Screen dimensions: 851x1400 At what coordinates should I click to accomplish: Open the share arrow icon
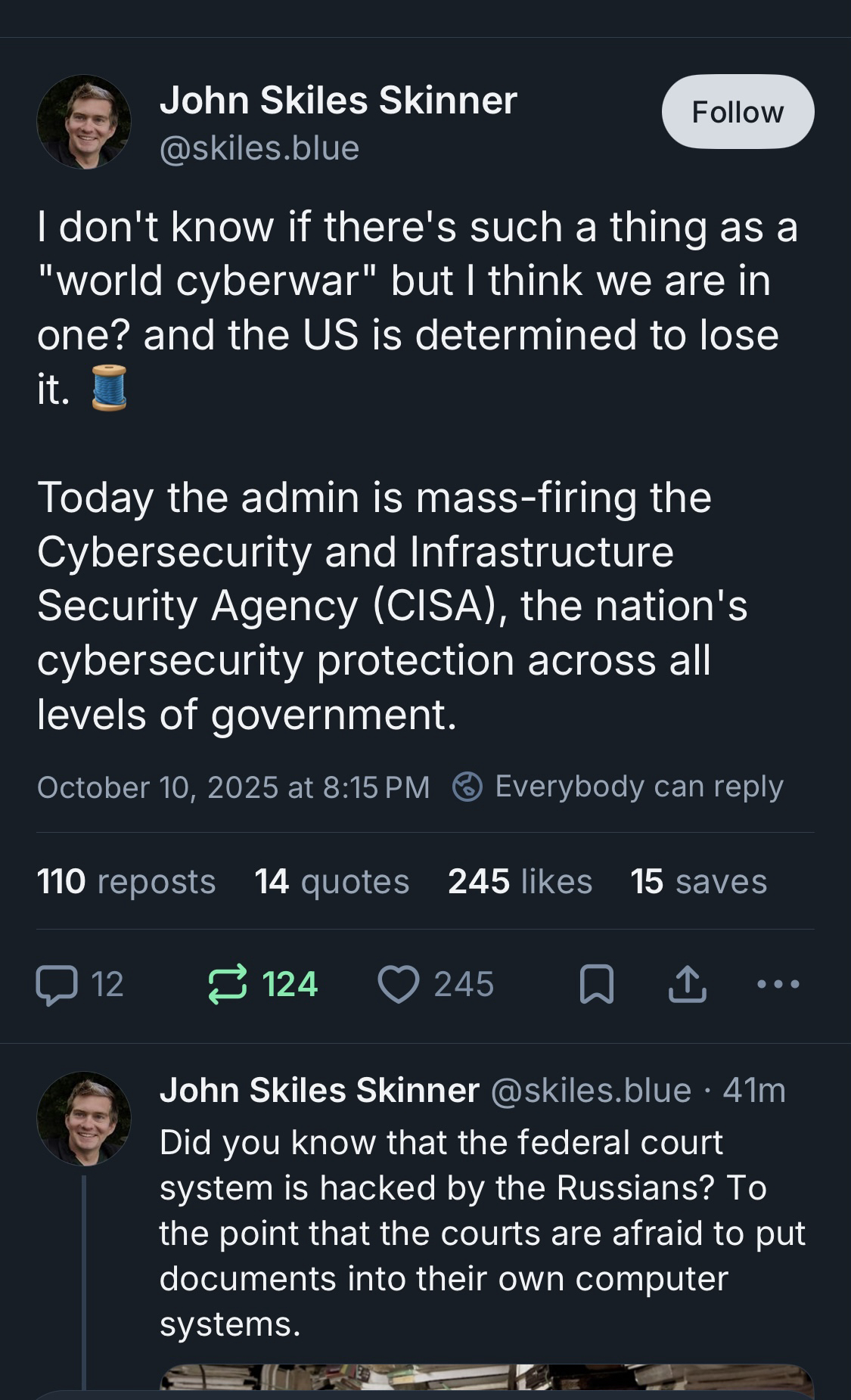[687, 985]
